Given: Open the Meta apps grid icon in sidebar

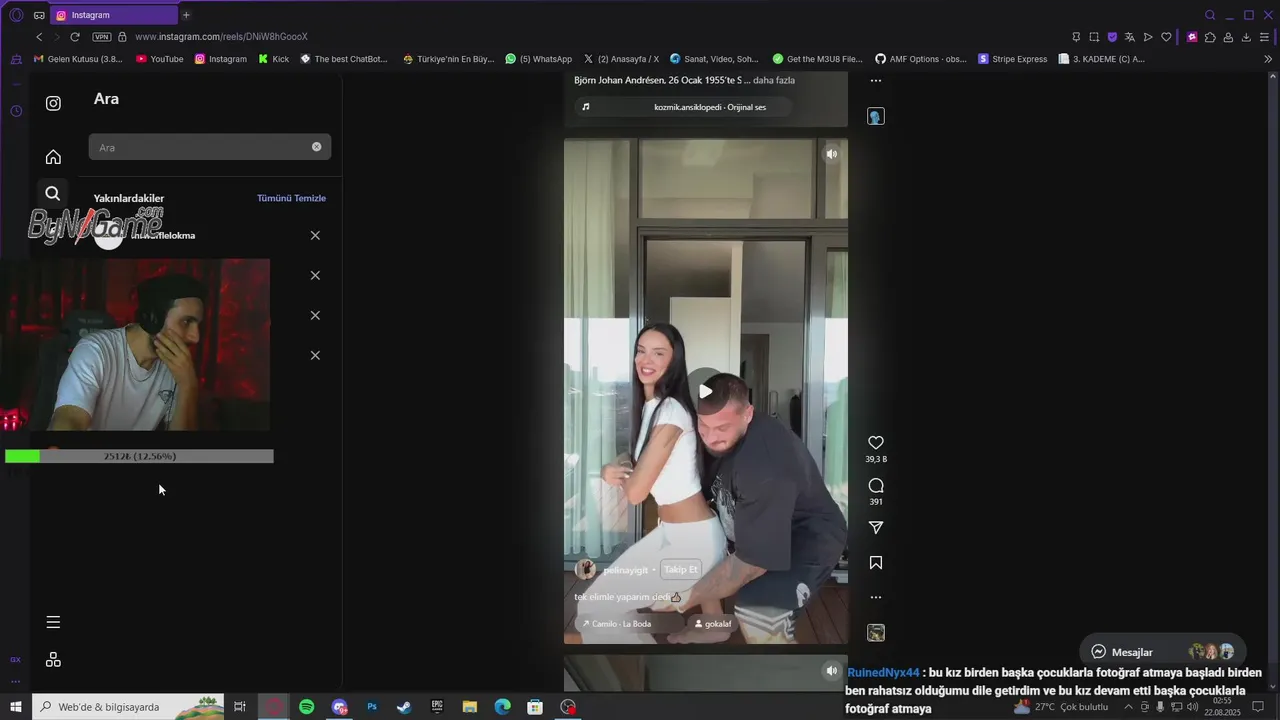Looking at the screenshot, I should pyautogui.click(x=53, y=660).
